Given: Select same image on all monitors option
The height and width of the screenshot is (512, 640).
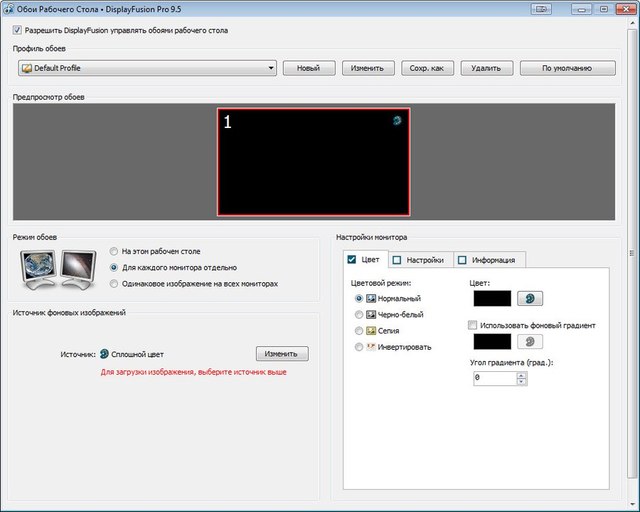Looking at the screenshot, I should 114,284.
